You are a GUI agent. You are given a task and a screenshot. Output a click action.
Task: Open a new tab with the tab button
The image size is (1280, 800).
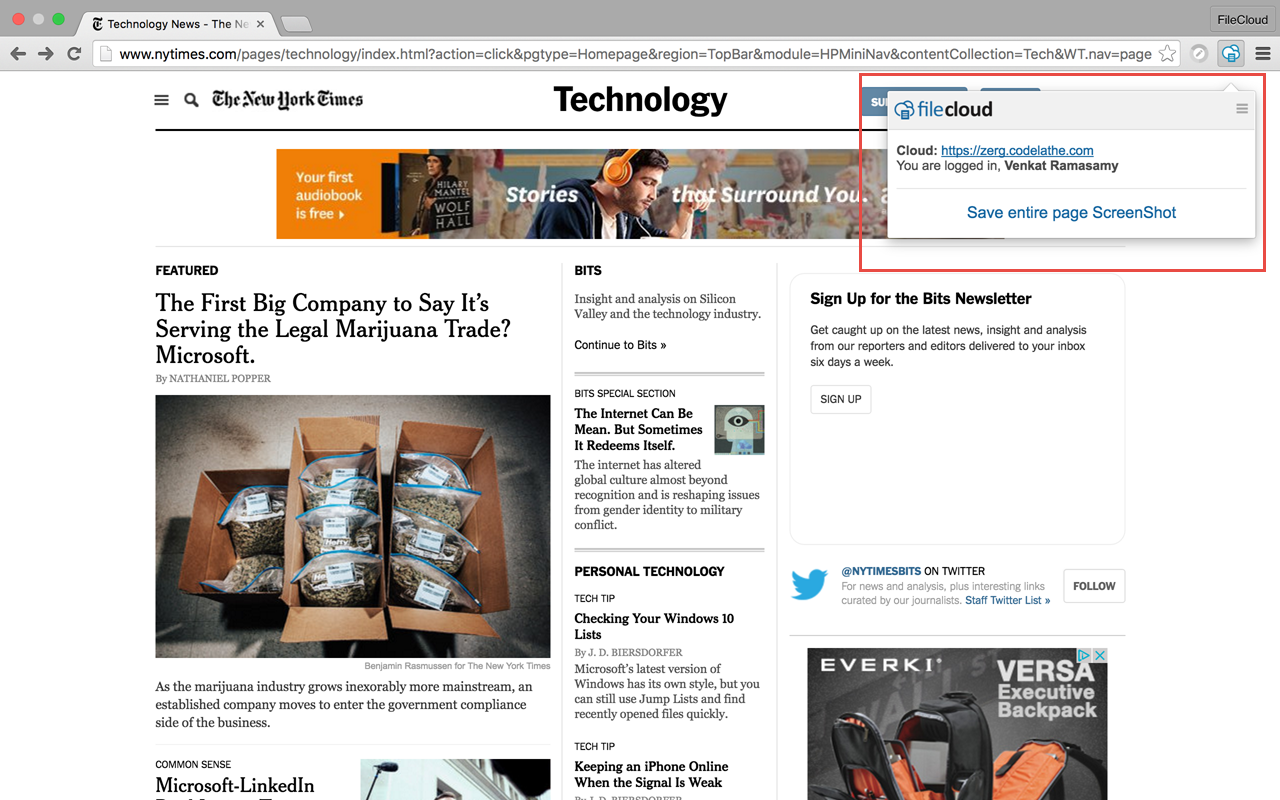pyautogui.click(x=296, y=24)
